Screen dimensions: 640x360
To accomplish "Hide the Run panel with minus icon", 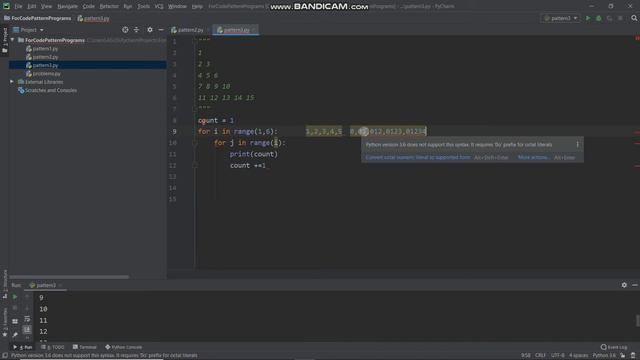I will 635,285.
